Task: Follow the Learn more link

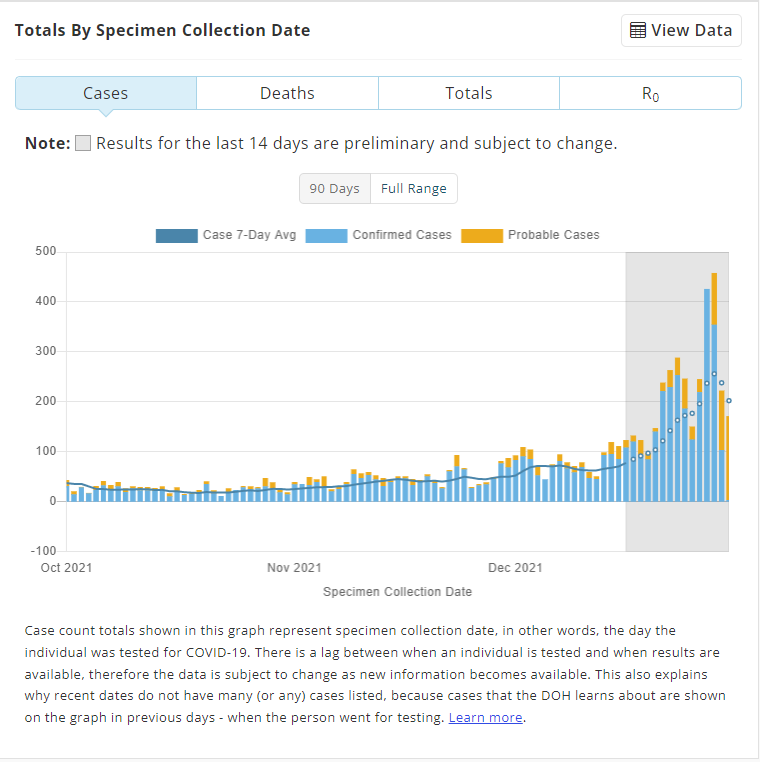Action: tap(485, 717)
